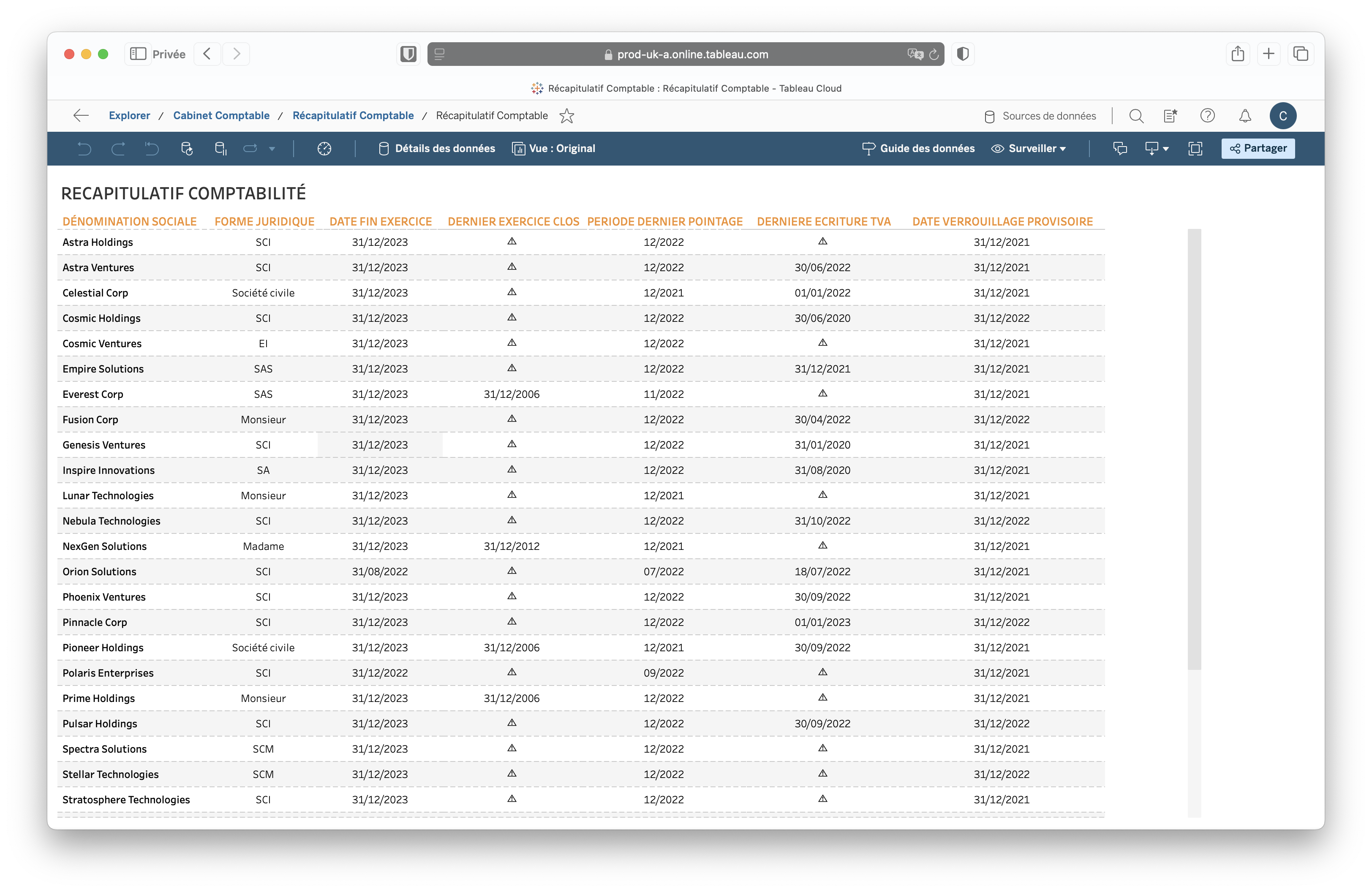Reload the page in Safari

[934, 54]
